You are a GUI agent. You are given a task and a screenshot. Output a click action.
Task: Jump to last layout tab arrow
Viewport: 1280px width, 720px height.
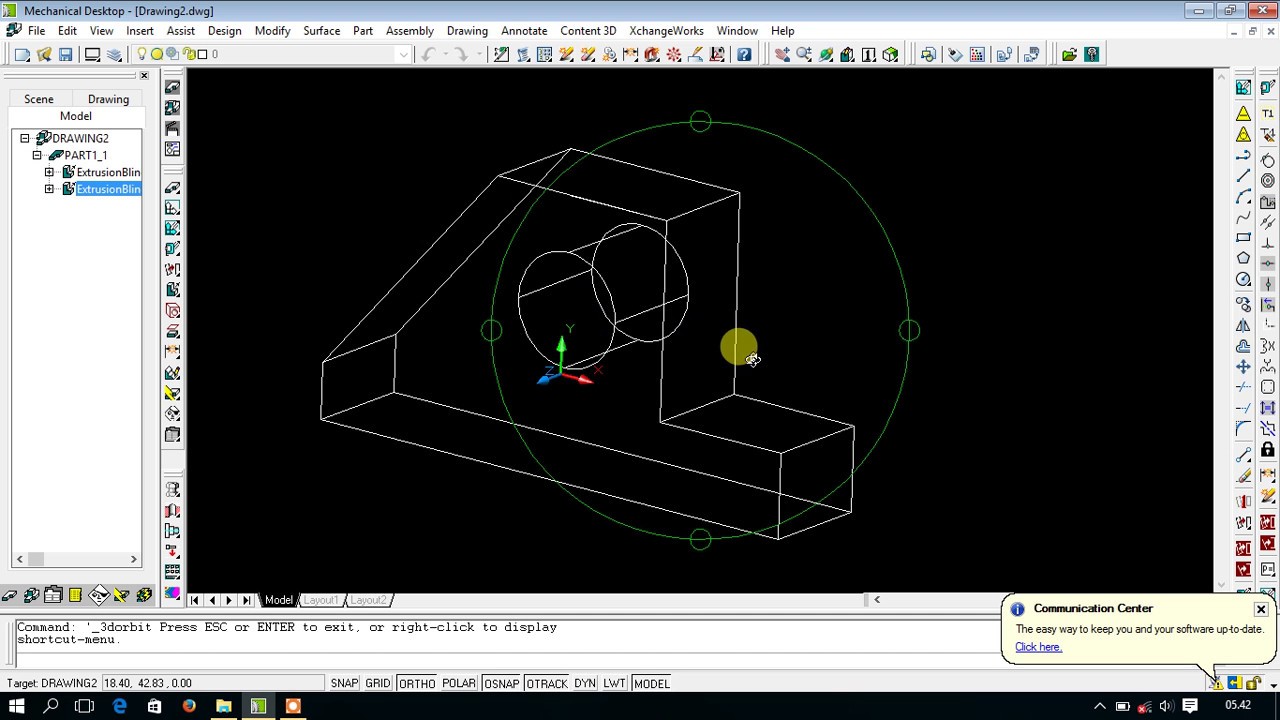(247, 600)
